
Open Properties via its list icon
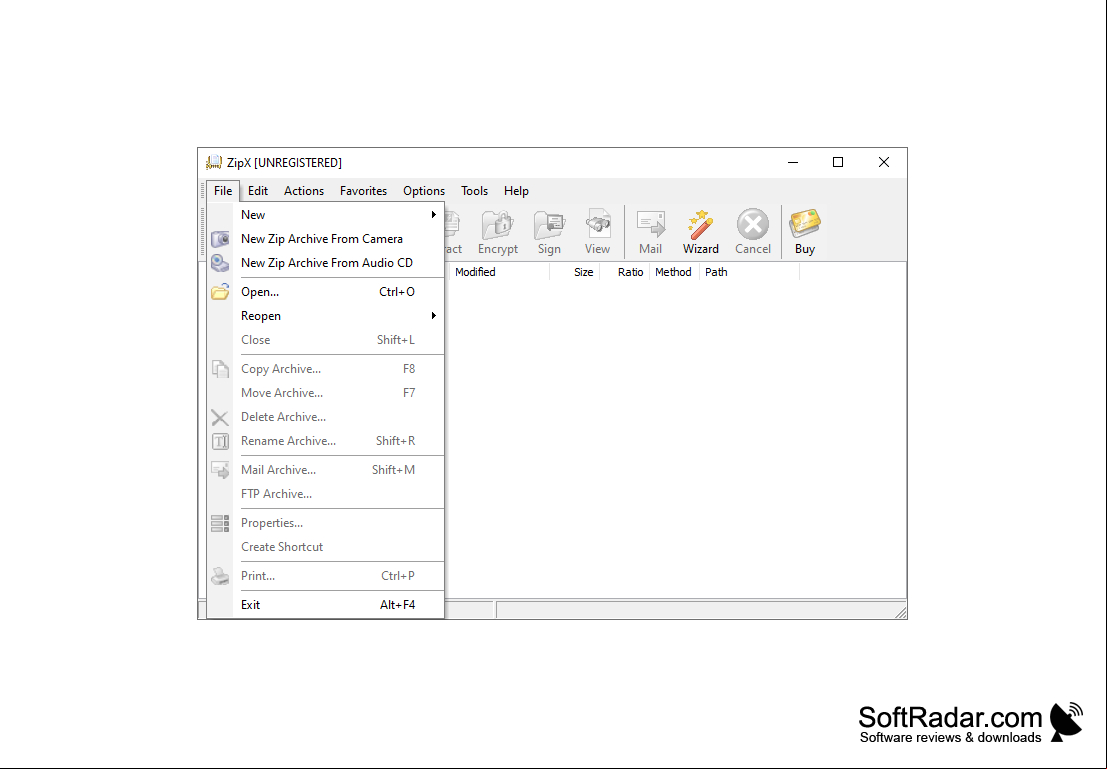(220, 523)
